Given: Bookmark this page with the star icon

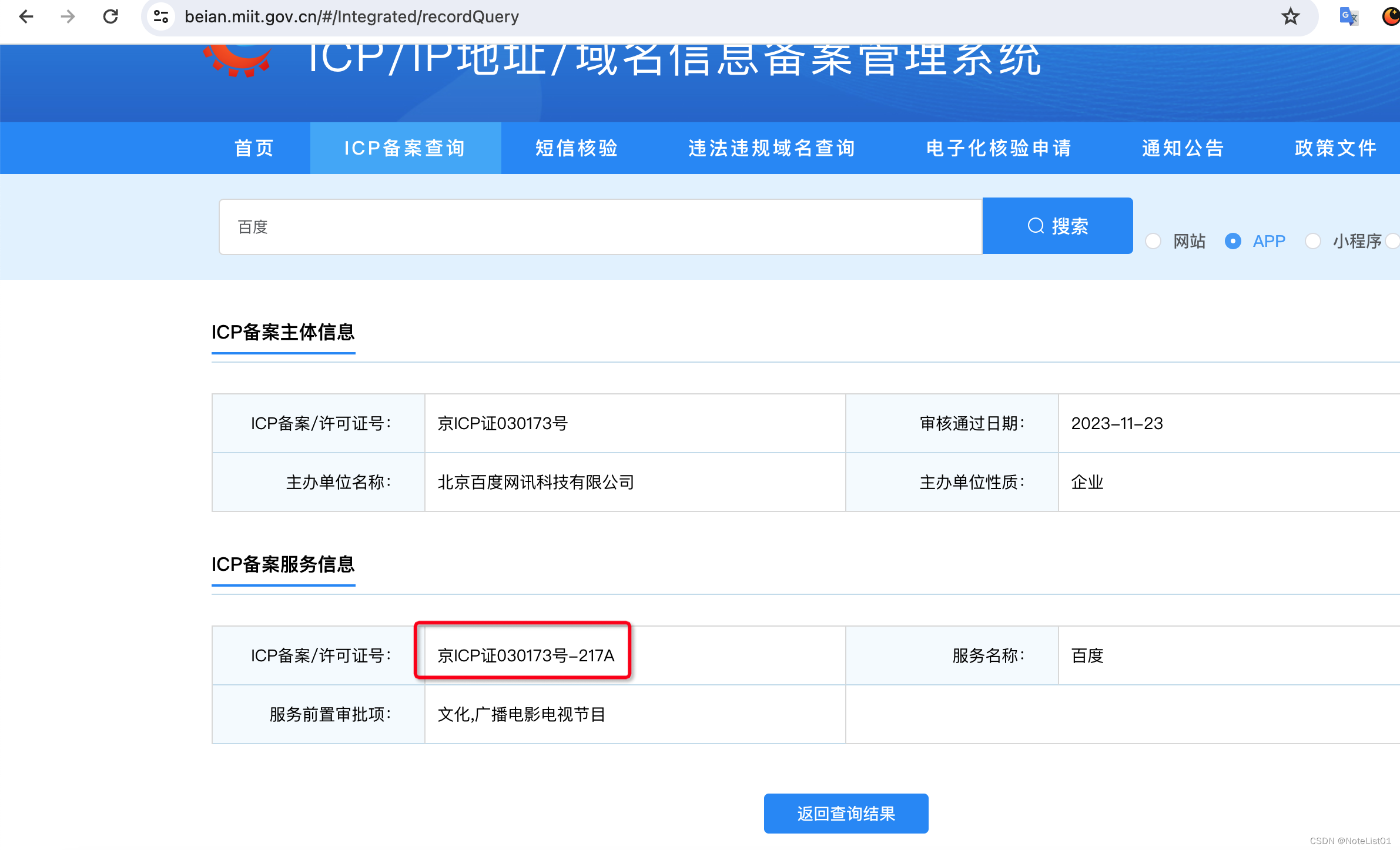Looking at the screenshot, I should pyautogui.click(x=1291, y=16).
